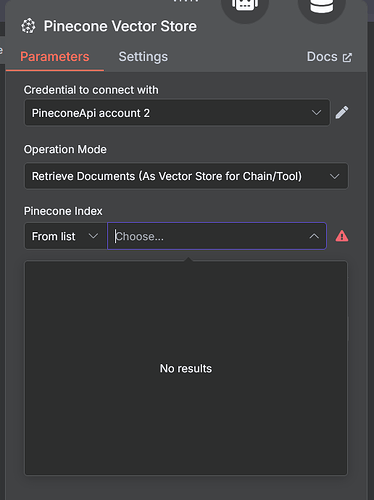Click the chevron in the credential selector
Image resolution: width=374 pixels, height=500 pixels.
316,113
